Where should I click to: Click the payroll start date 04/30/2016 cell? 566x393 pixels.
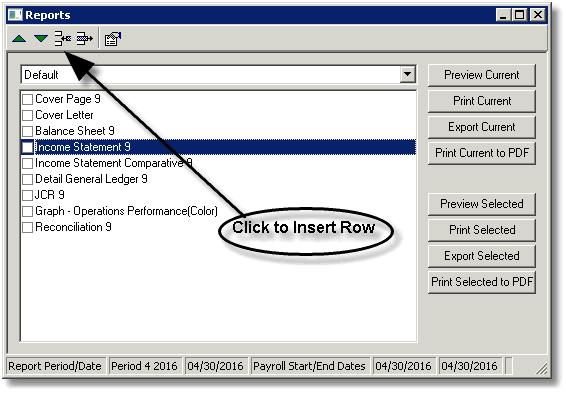(x=404, y=366)
